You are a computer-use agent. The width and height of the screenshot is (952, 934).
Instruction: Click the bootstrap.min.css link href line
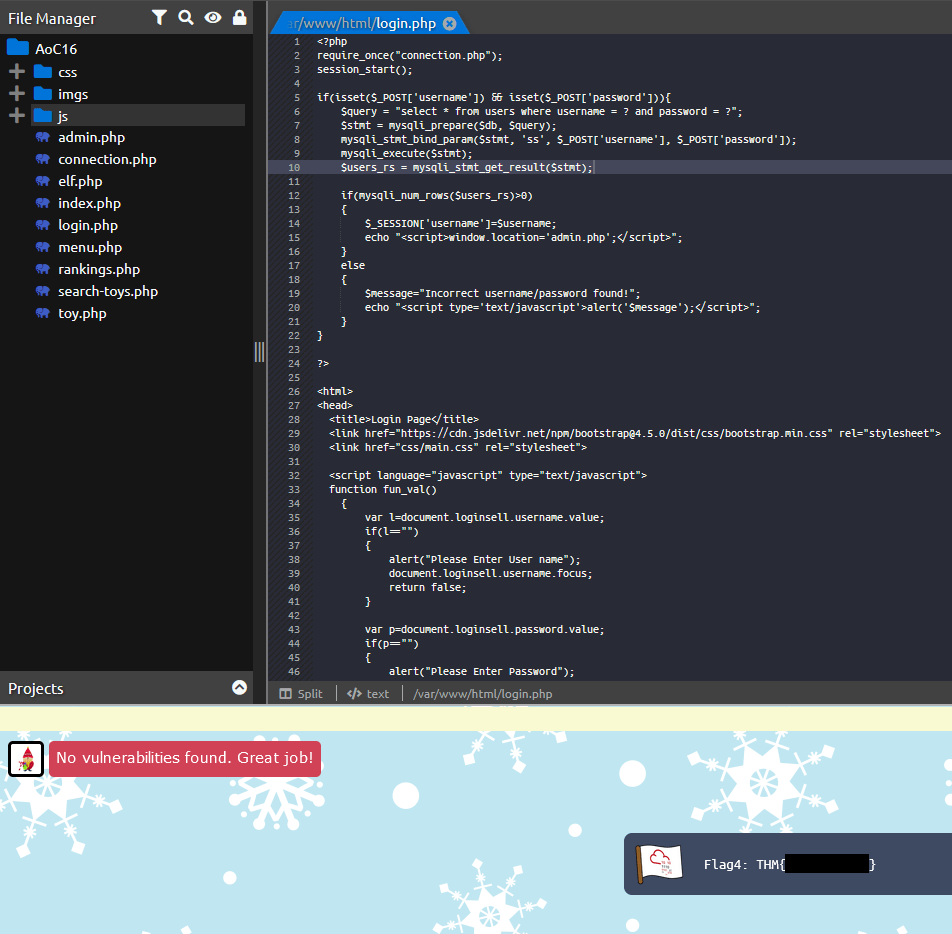635,434
